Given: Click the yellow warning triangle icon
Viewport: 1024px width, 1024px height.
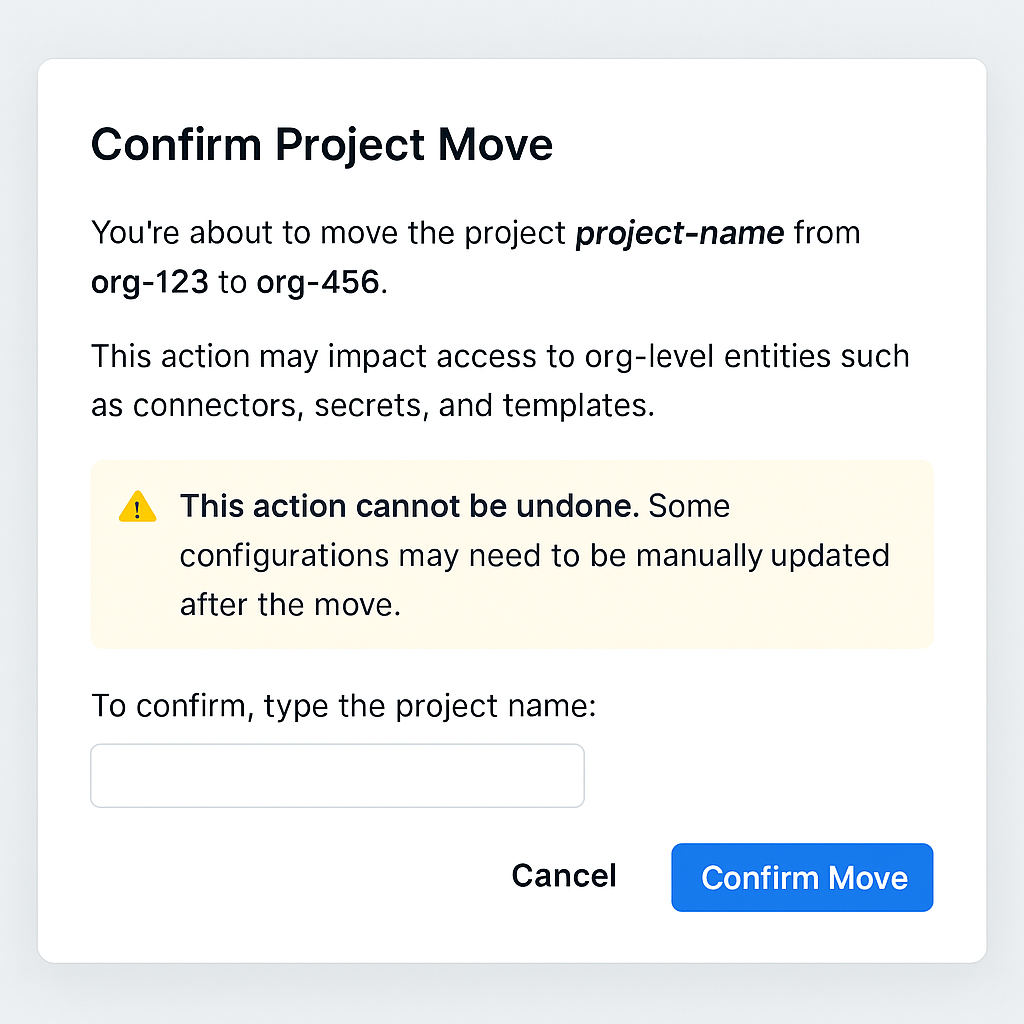Looking at the screenshot, I should [137, 507].
